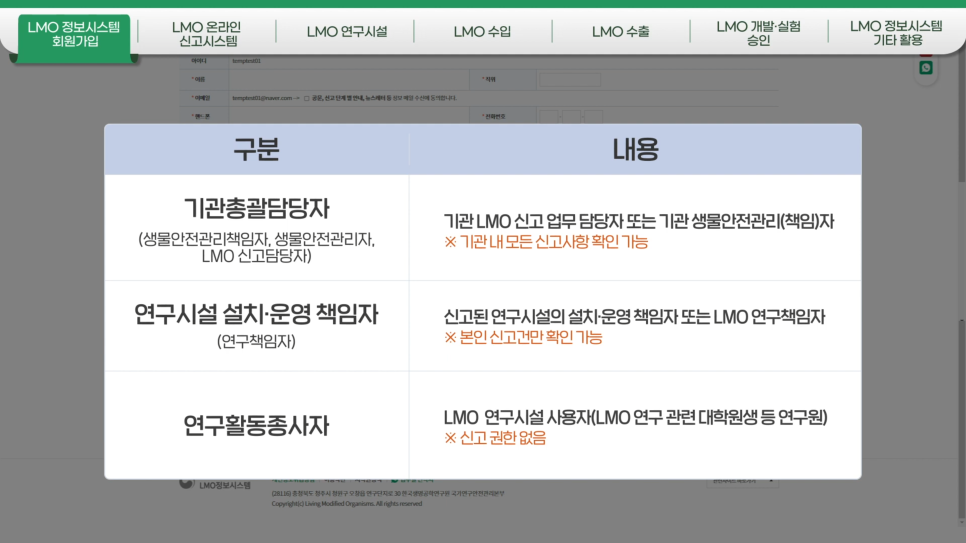The width and height of the screenshot is (966, 543).
Task: Click the orange note 신고 권한 없음
Action: (495, 438)
